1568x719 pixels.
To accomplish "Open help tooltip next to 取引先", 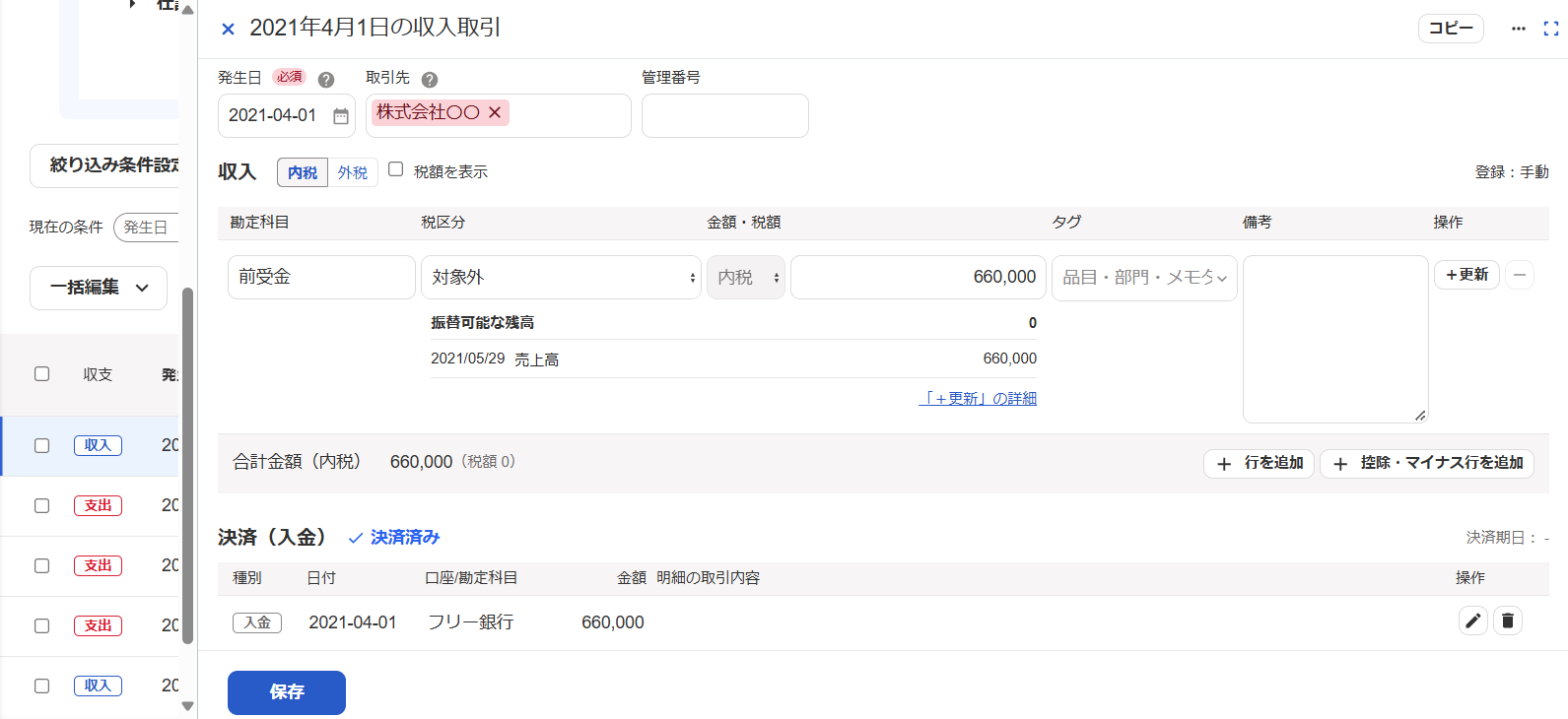I will click(x=430, y=80).
